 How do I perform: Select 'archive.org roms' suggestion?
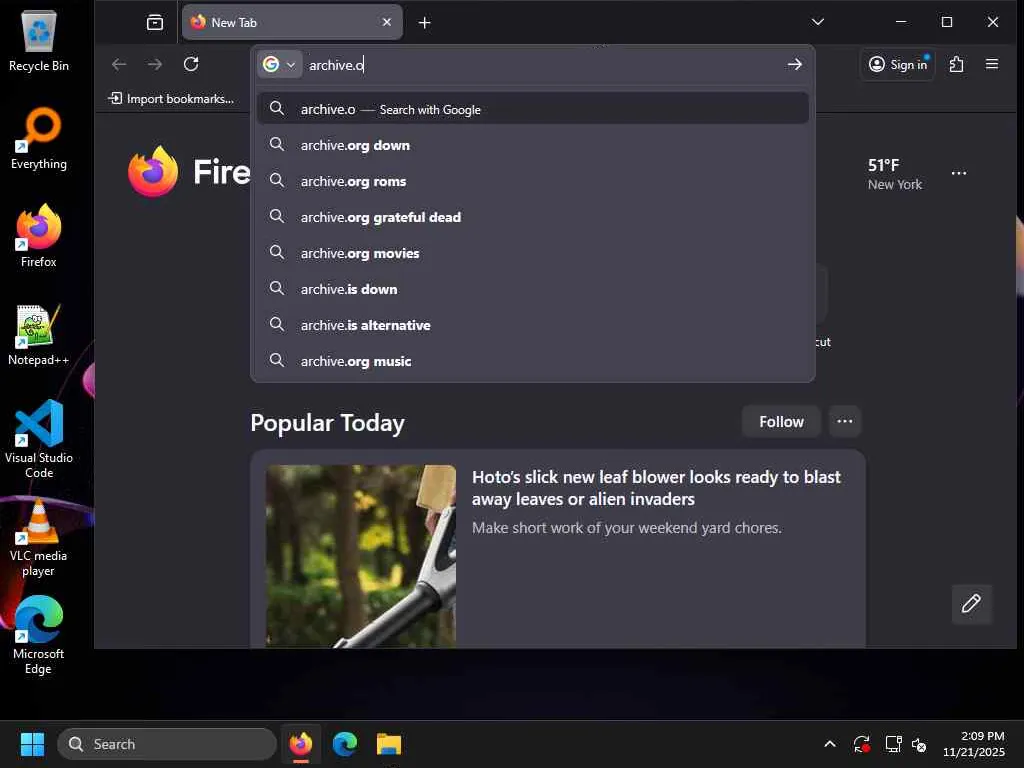532,181
